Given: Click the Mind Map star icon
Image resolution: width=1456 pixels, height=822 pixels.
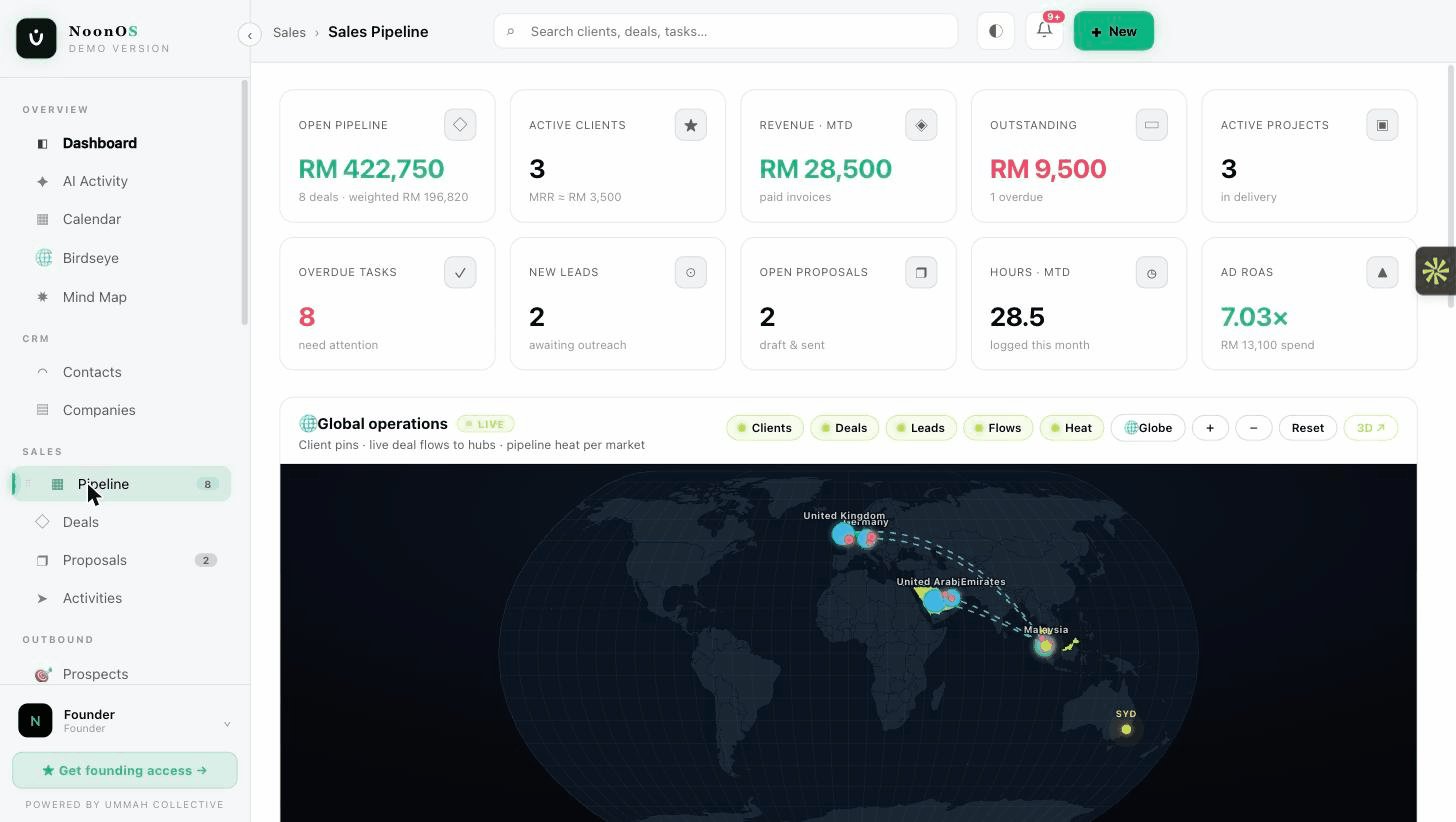Looking at the screenshot, I should tap(42, 297).
